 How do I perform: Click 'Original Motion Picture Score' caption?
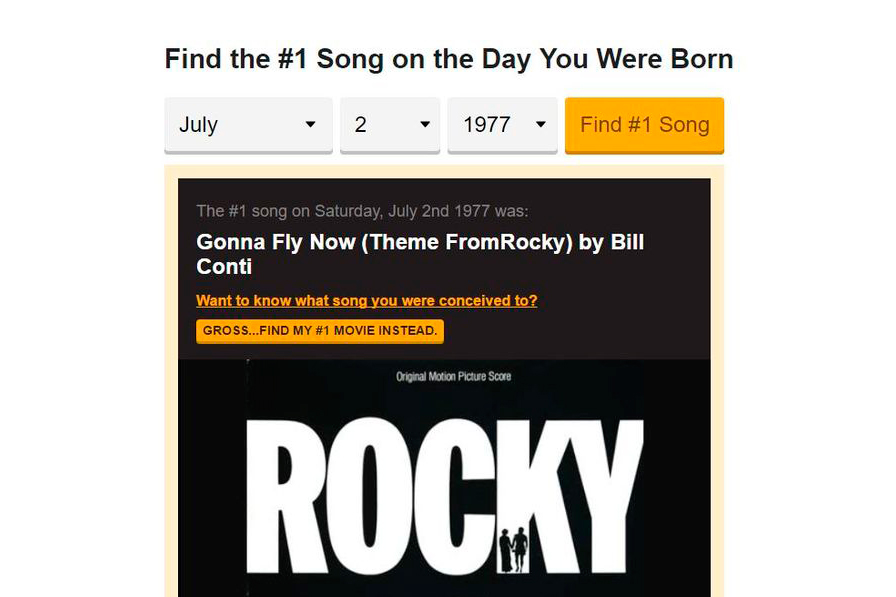tap(454, 377)
